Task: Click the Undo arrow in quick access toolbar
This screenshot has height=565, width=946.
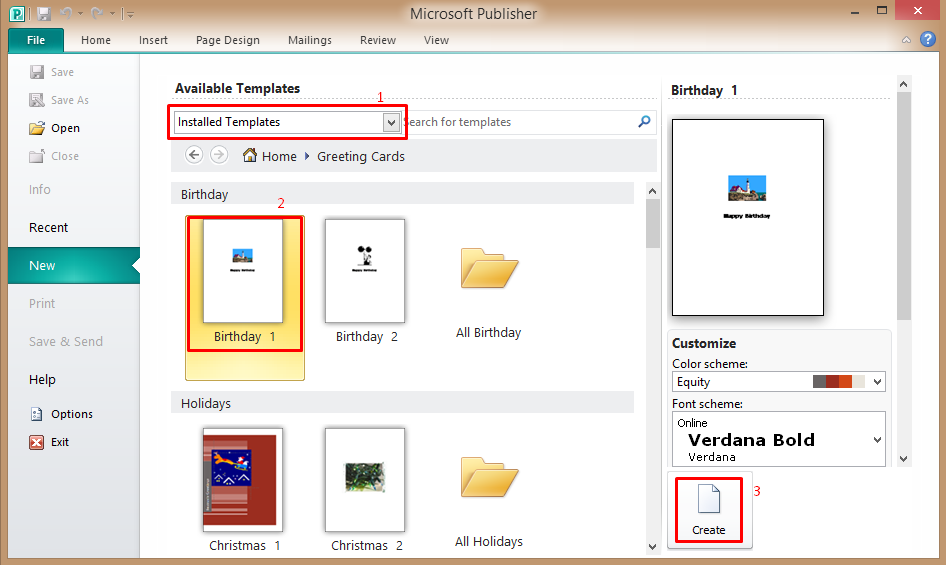Action: point(66,13)
